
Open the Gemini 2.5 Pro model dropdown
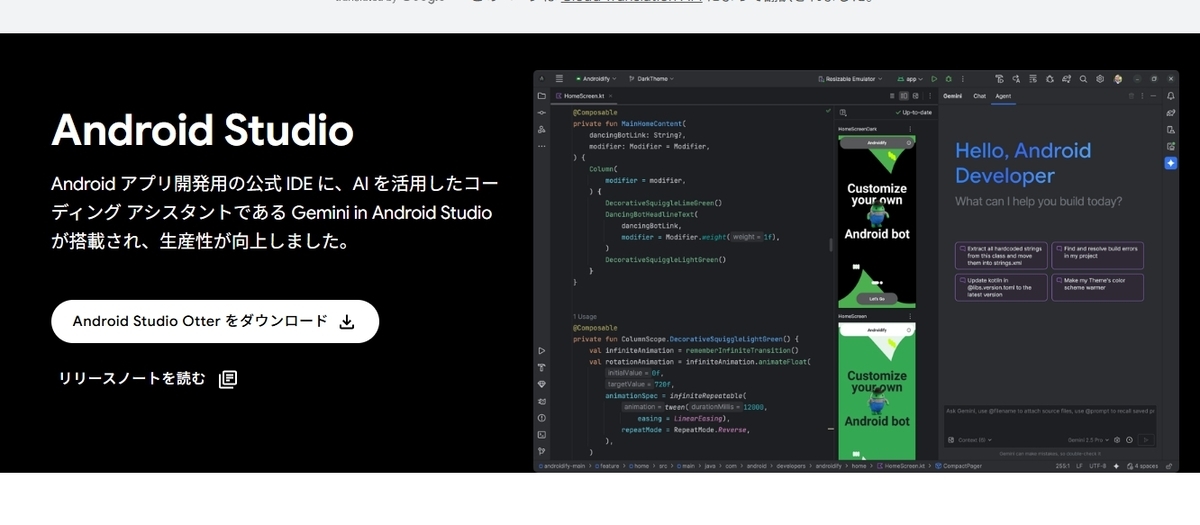pyautogui.click(x=1088, y=440)
